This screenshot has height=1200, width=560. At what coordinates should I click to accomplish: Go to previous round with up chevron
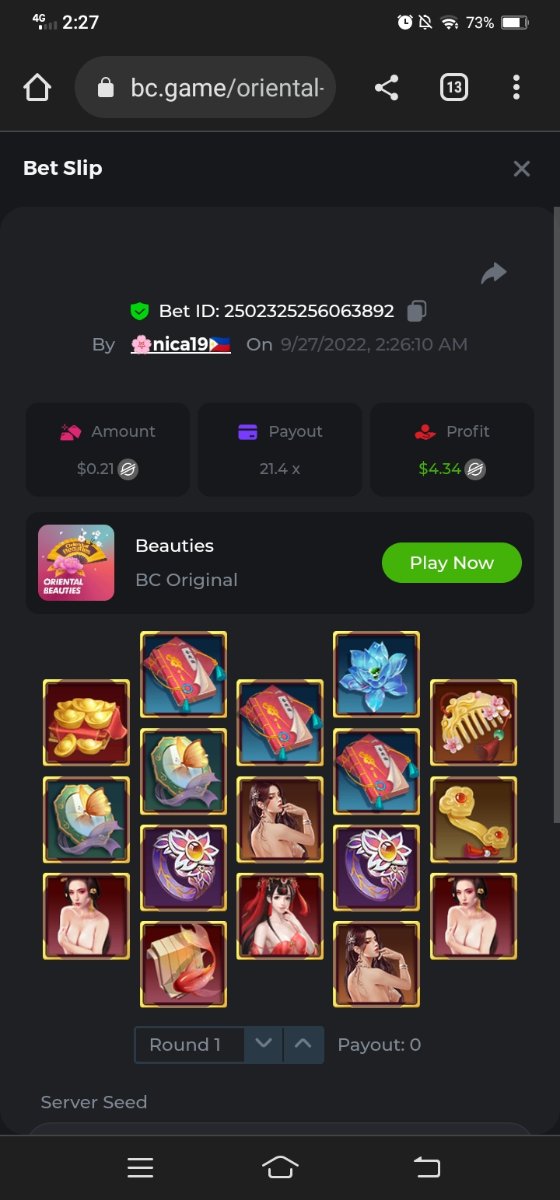[304, 1045]
